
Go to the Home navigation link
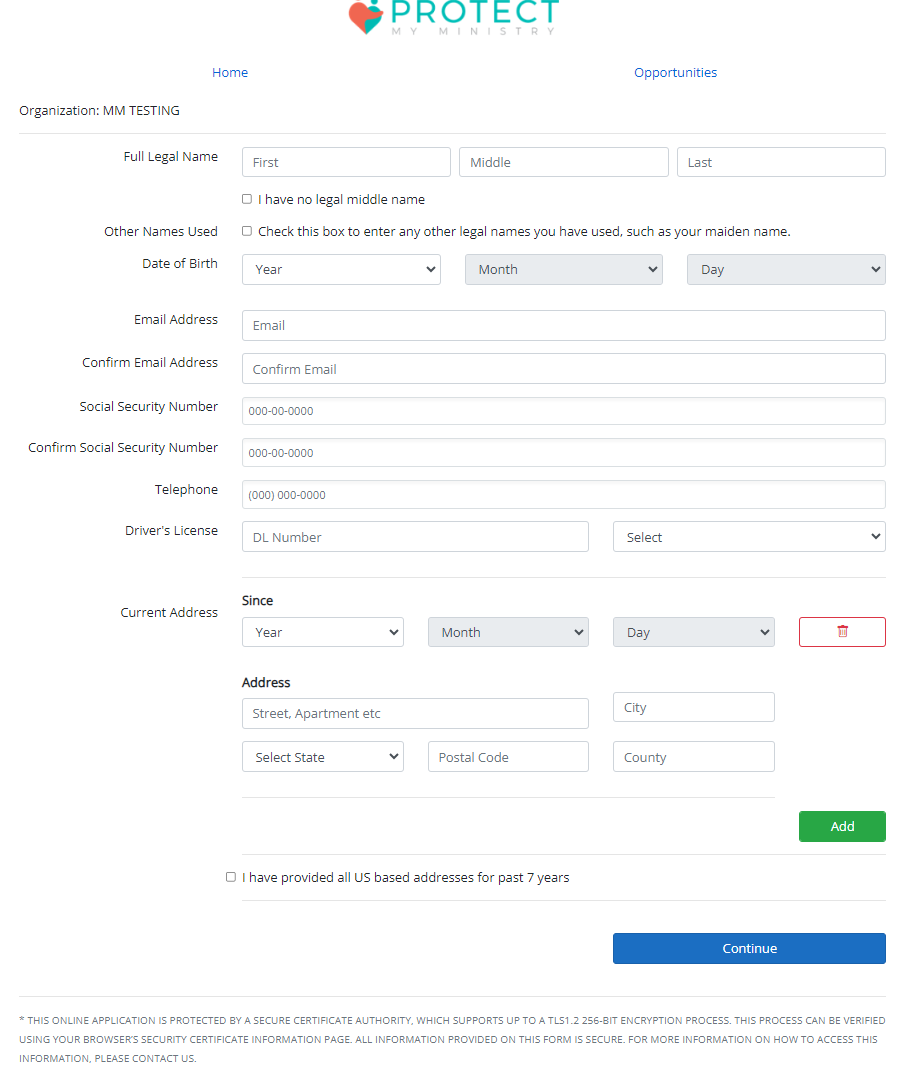(x=230, y=72)
